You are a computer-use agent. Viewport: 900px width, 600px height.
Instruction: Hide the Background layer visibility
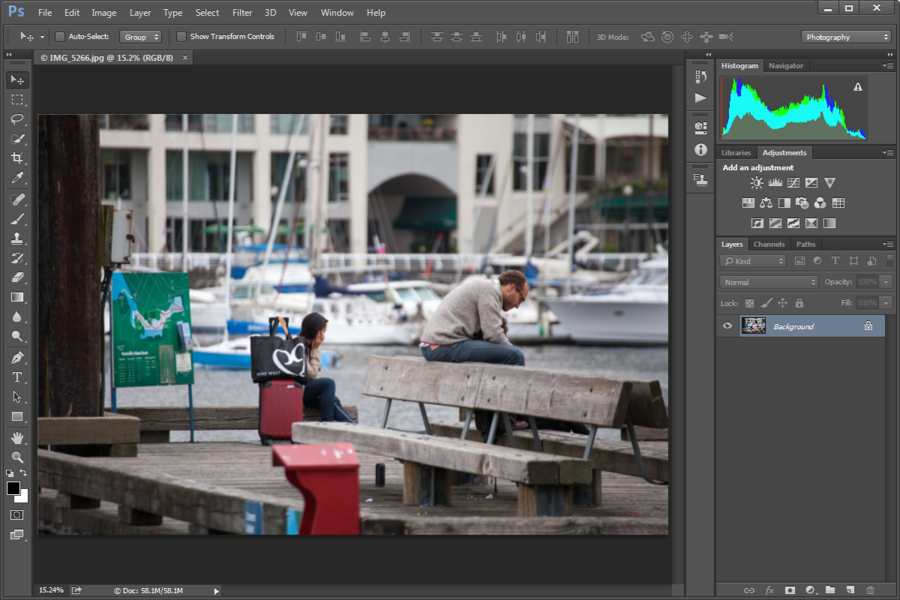728,326
